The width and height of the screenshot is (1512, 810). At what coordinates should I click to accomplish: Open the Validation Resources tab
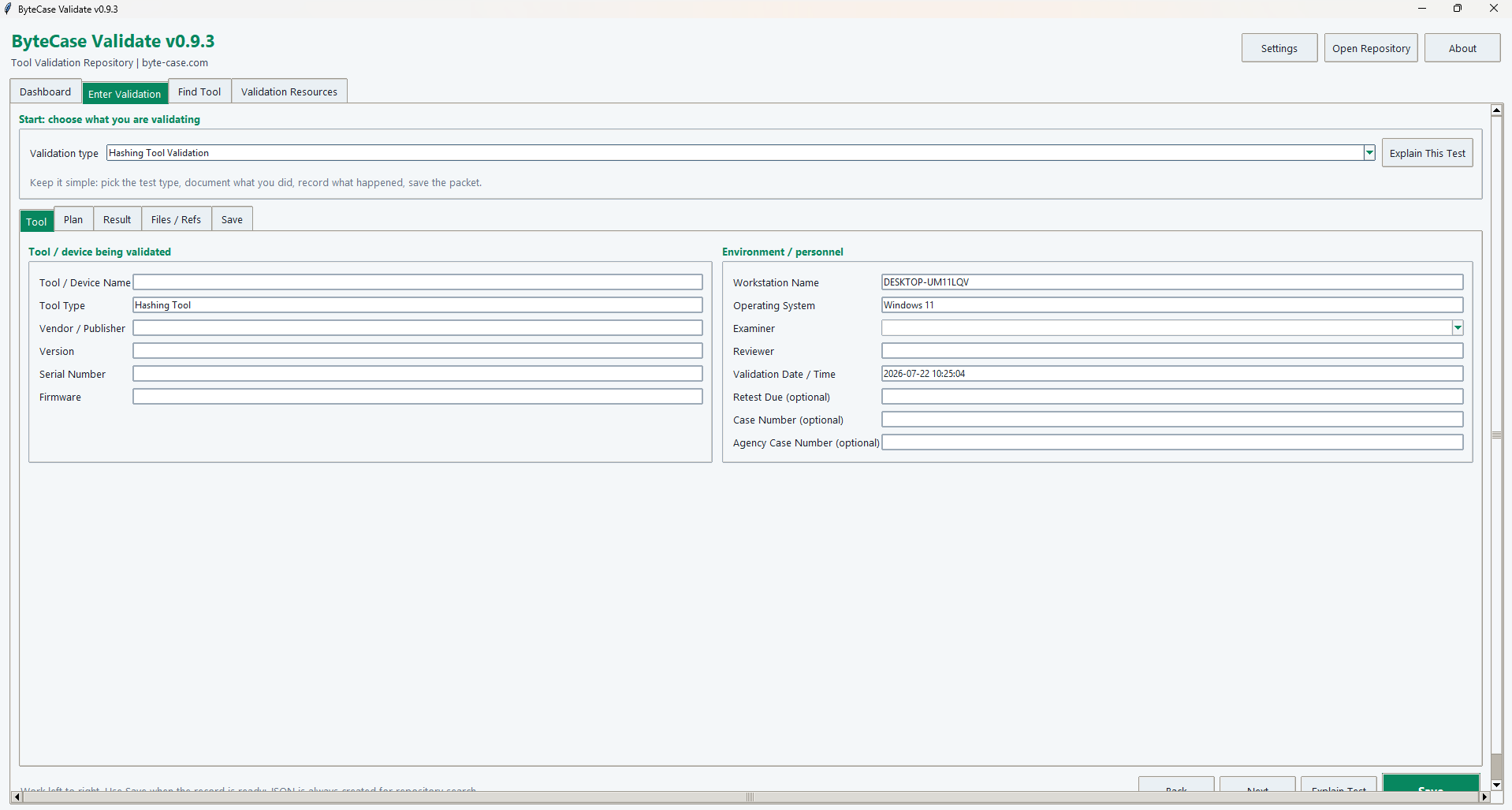[x=289, y=91]
